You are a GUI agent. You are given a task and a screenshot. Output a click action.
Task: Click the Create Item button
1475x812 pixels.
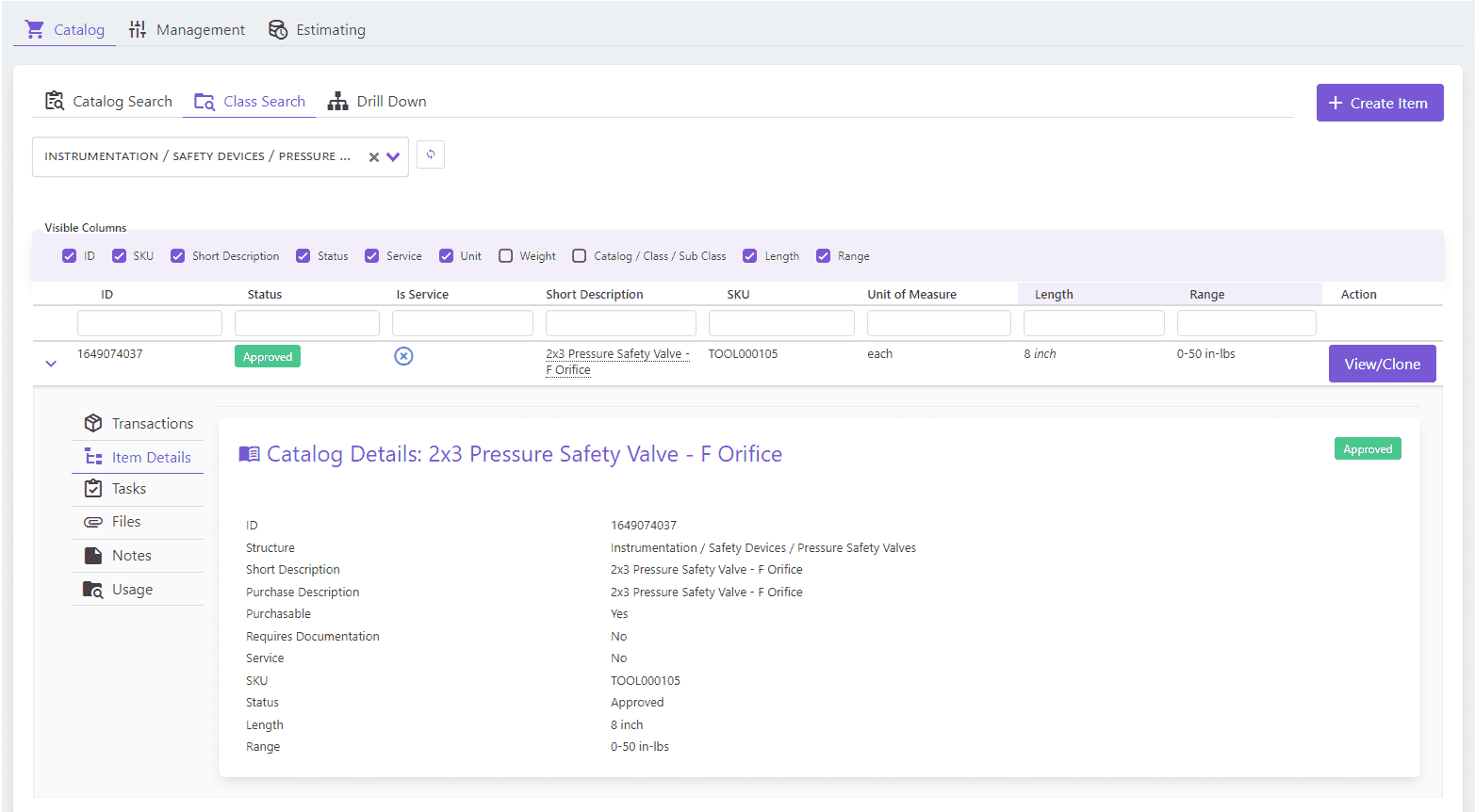(x=1379, y=102)
